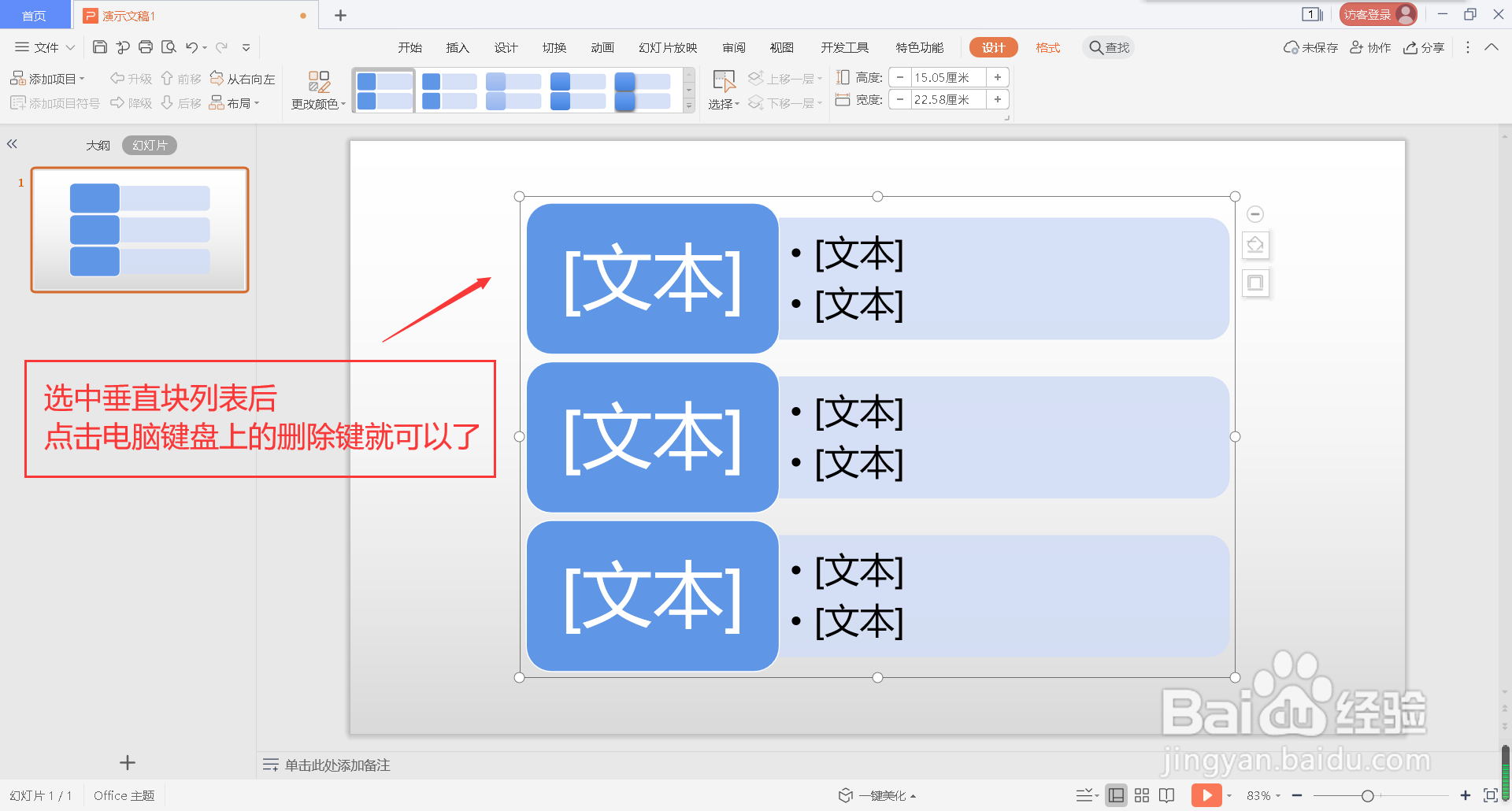Click the shape outline icon beside SmartArt
Image resolution: width=1512 pixels, height=811 pixels.
tap(1255, 283)
